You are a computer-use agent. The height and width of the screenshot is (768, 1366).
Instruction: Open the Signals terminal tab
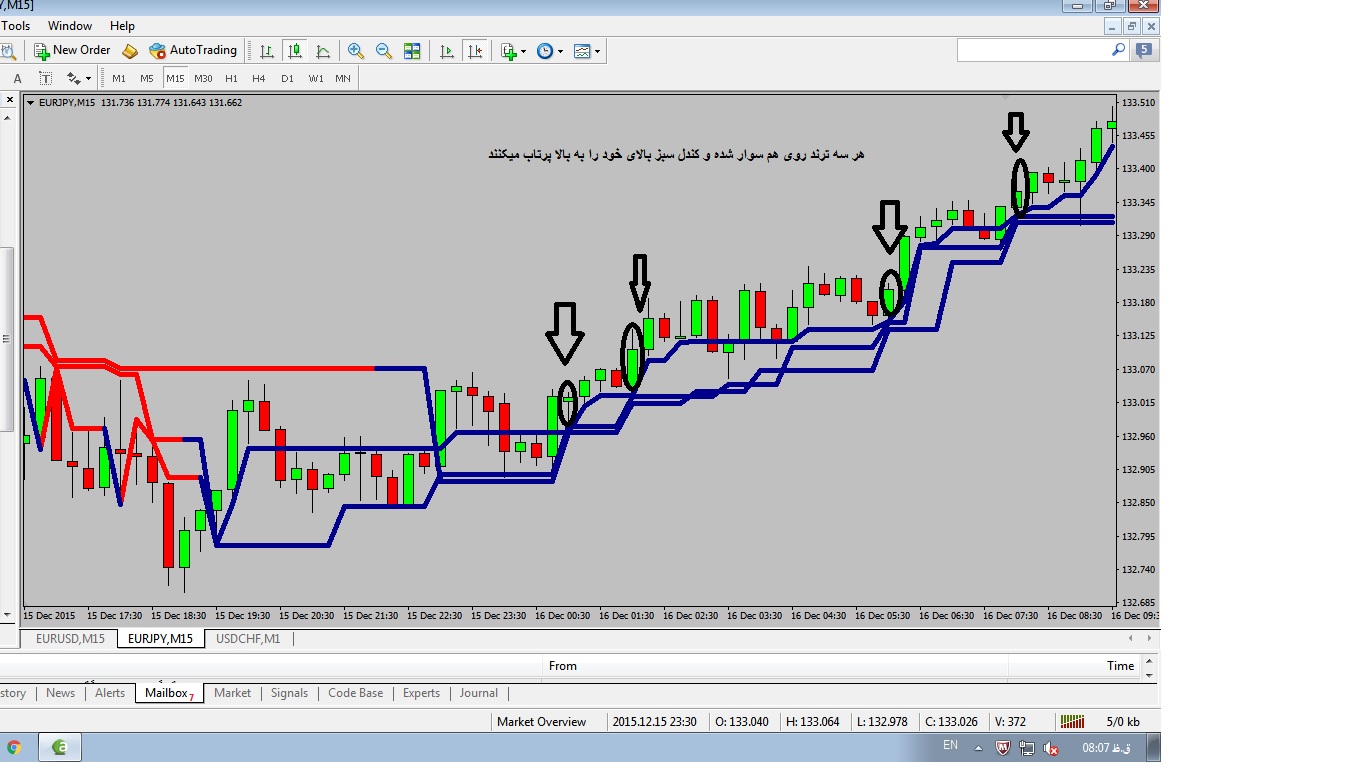click(x=289, y=693)
